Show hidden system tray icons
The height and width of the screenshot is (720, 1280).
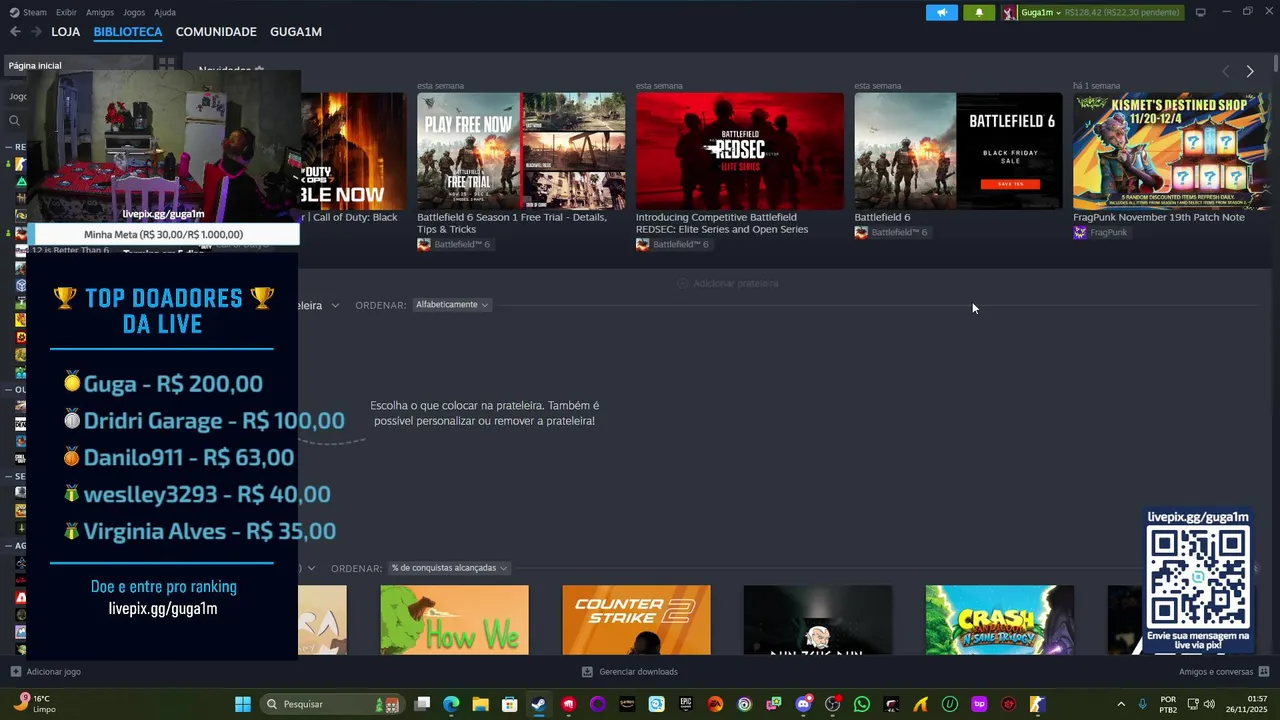(1121, 704)
